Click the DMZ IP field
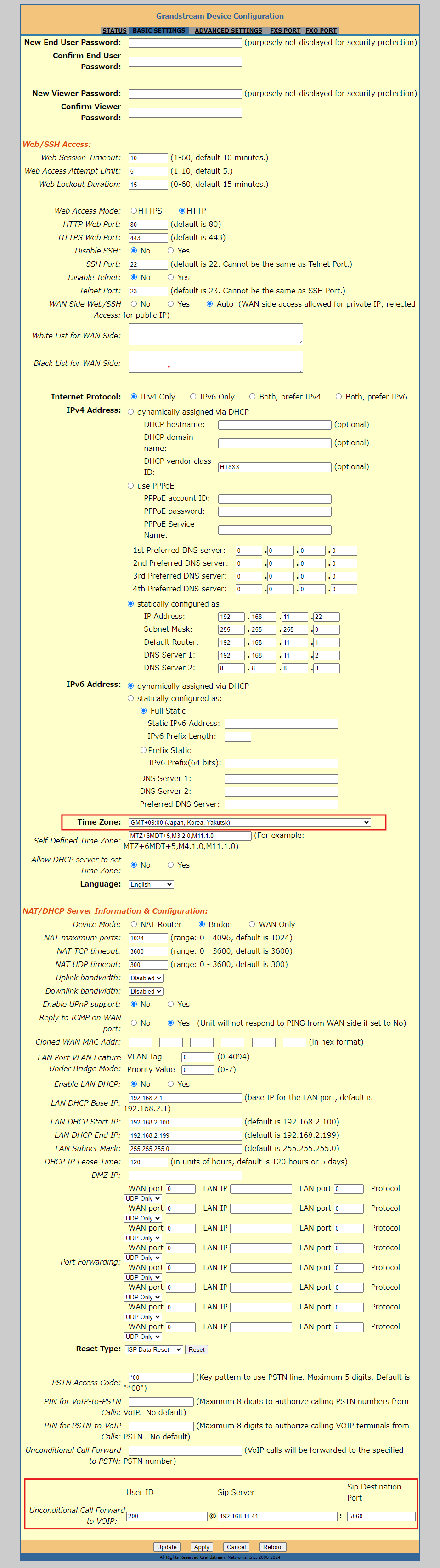440x1568 pixels. coord(185,1176)
